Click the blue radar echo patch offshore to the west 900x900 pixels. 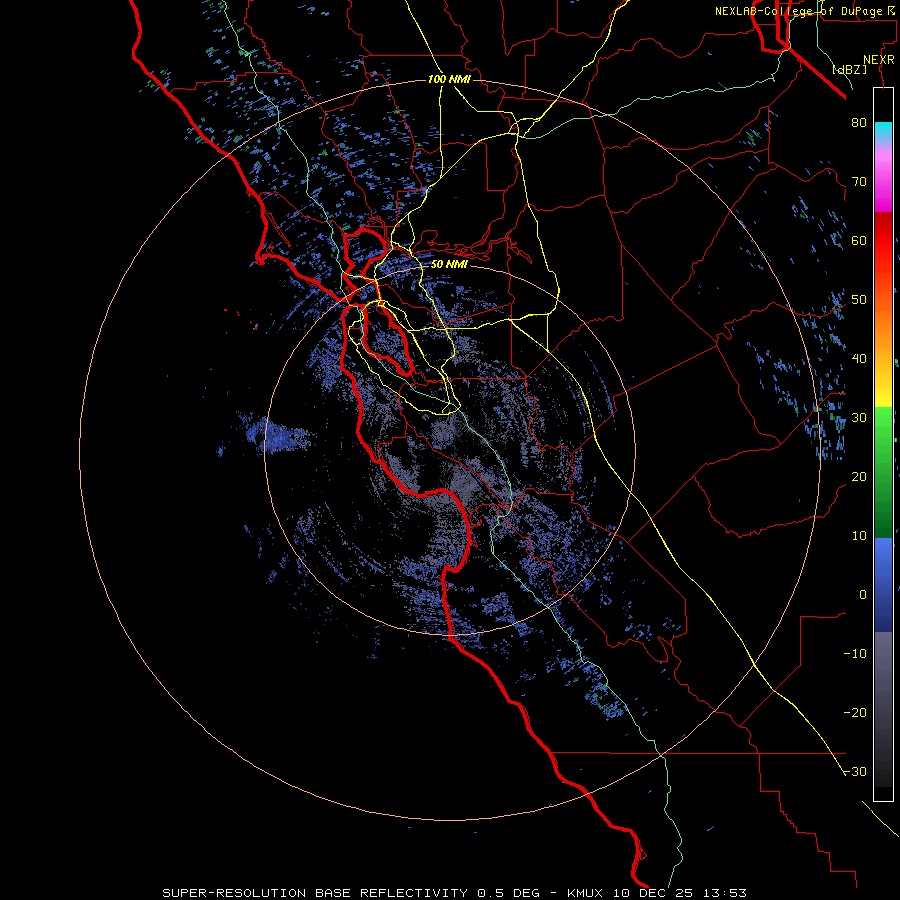point(280,435)
